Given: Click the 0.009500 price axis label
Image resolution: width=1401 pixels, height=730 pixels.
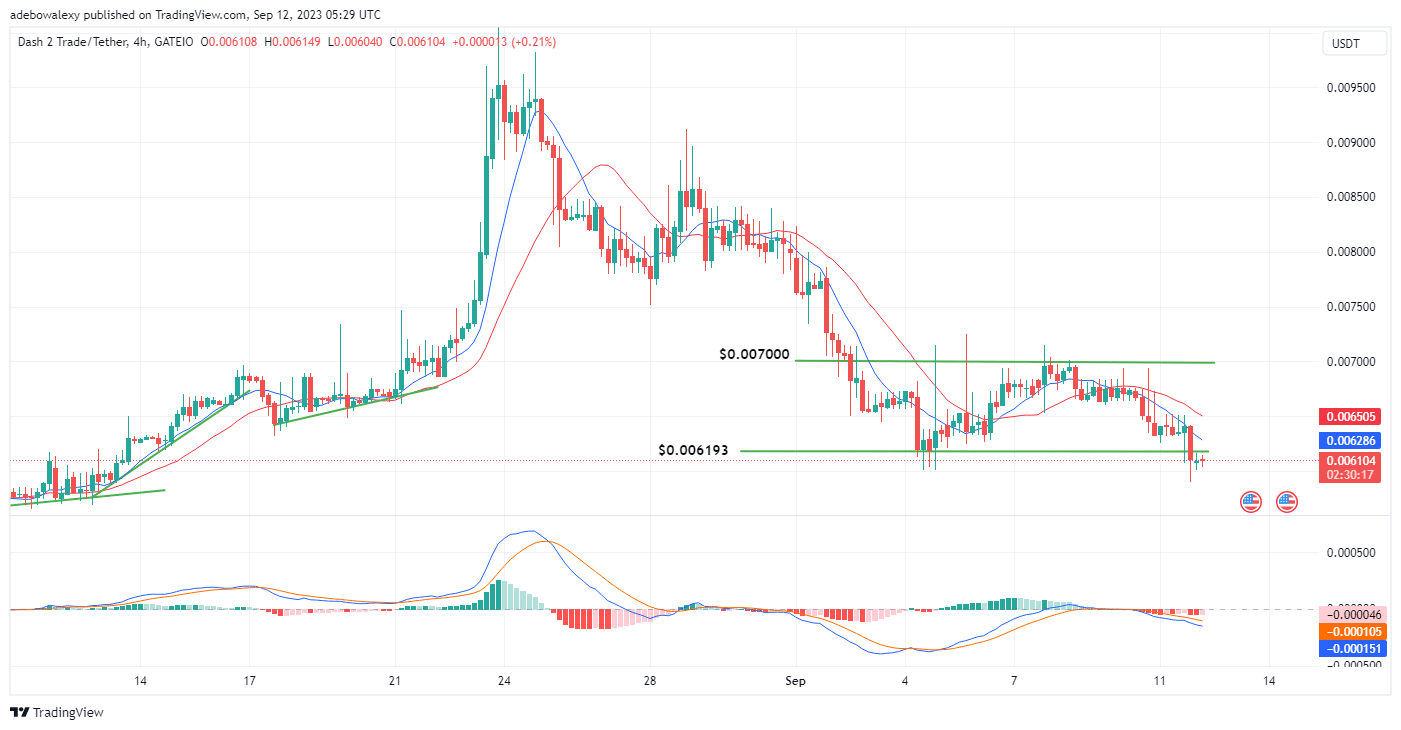Looking at the screenshot, I should (1349, 88).
